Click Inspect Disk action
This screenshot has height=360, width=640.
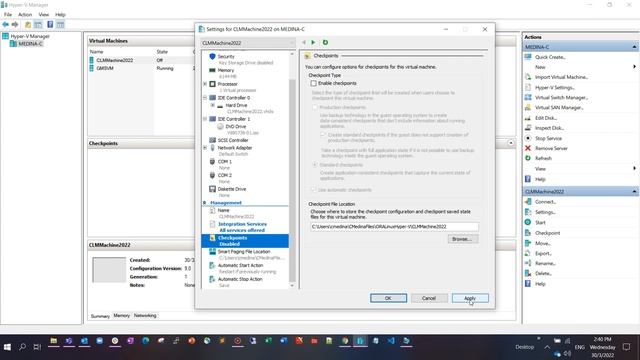[x=549, y=128]
